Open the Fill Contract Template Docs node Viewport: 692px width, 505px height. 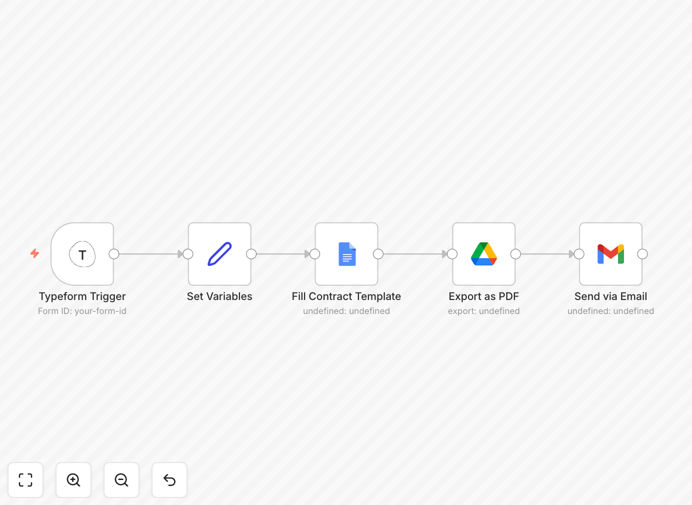click(x=346, y=254)
